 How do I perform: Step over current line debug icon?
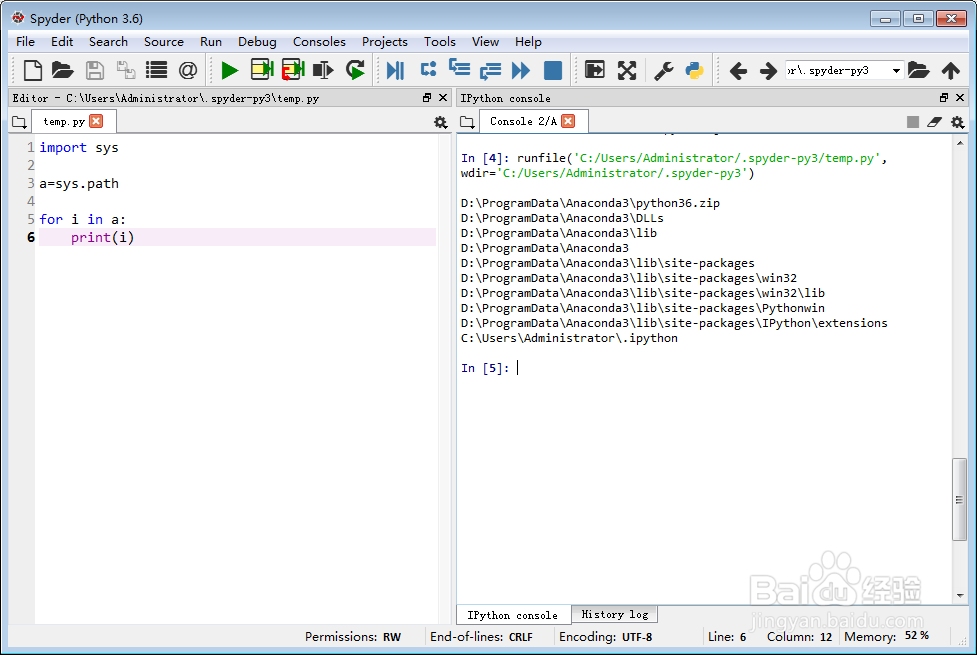point(428,70)
